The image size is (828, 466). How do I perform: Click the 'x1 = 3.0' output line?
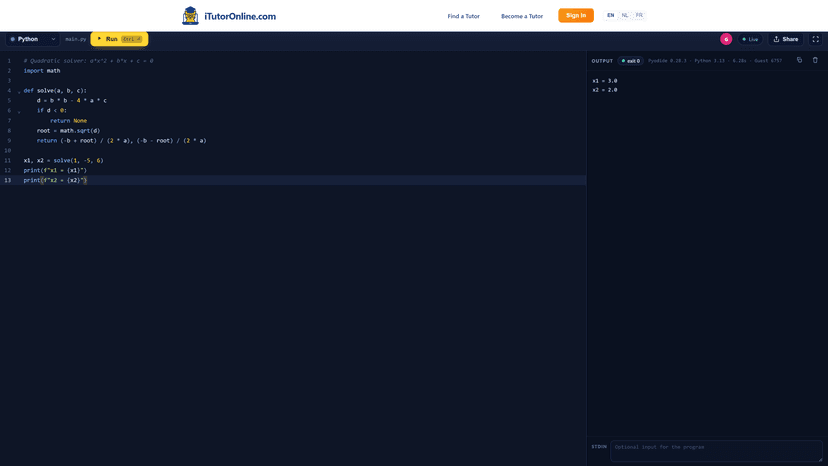click(605, 81)
